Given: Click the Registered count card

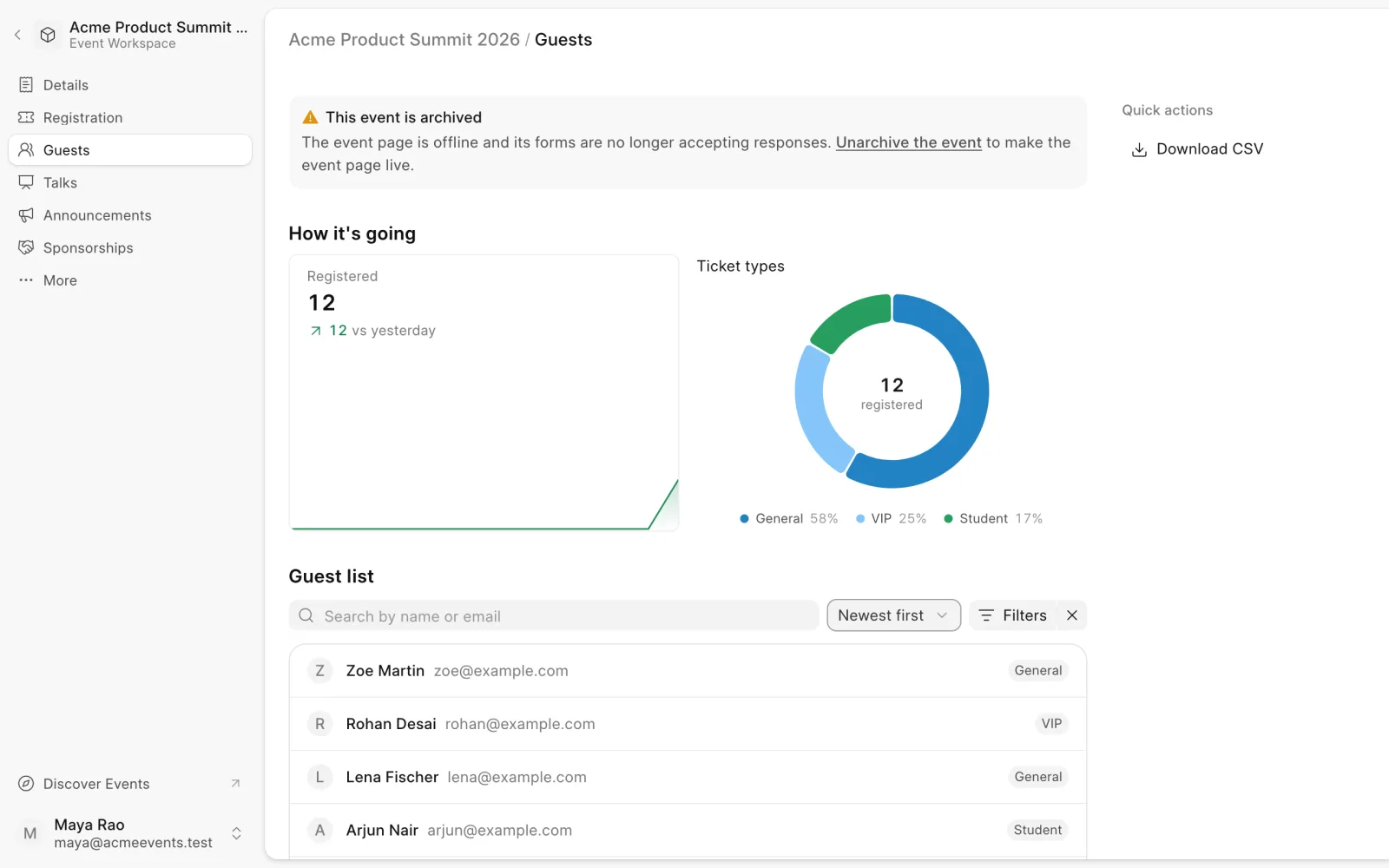Looking at the screenshot, I should (484, 392).
